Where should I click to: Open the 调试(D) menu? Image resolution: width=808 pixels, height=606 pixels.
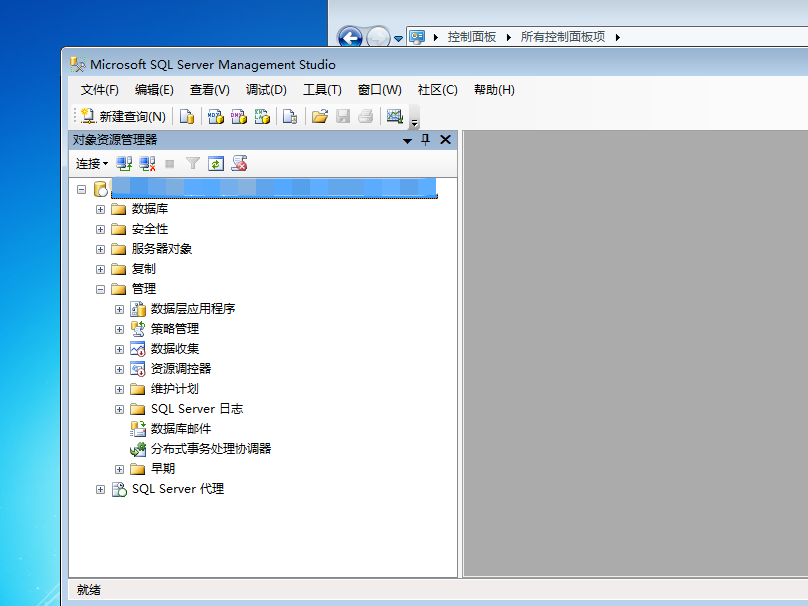point(266,90)
